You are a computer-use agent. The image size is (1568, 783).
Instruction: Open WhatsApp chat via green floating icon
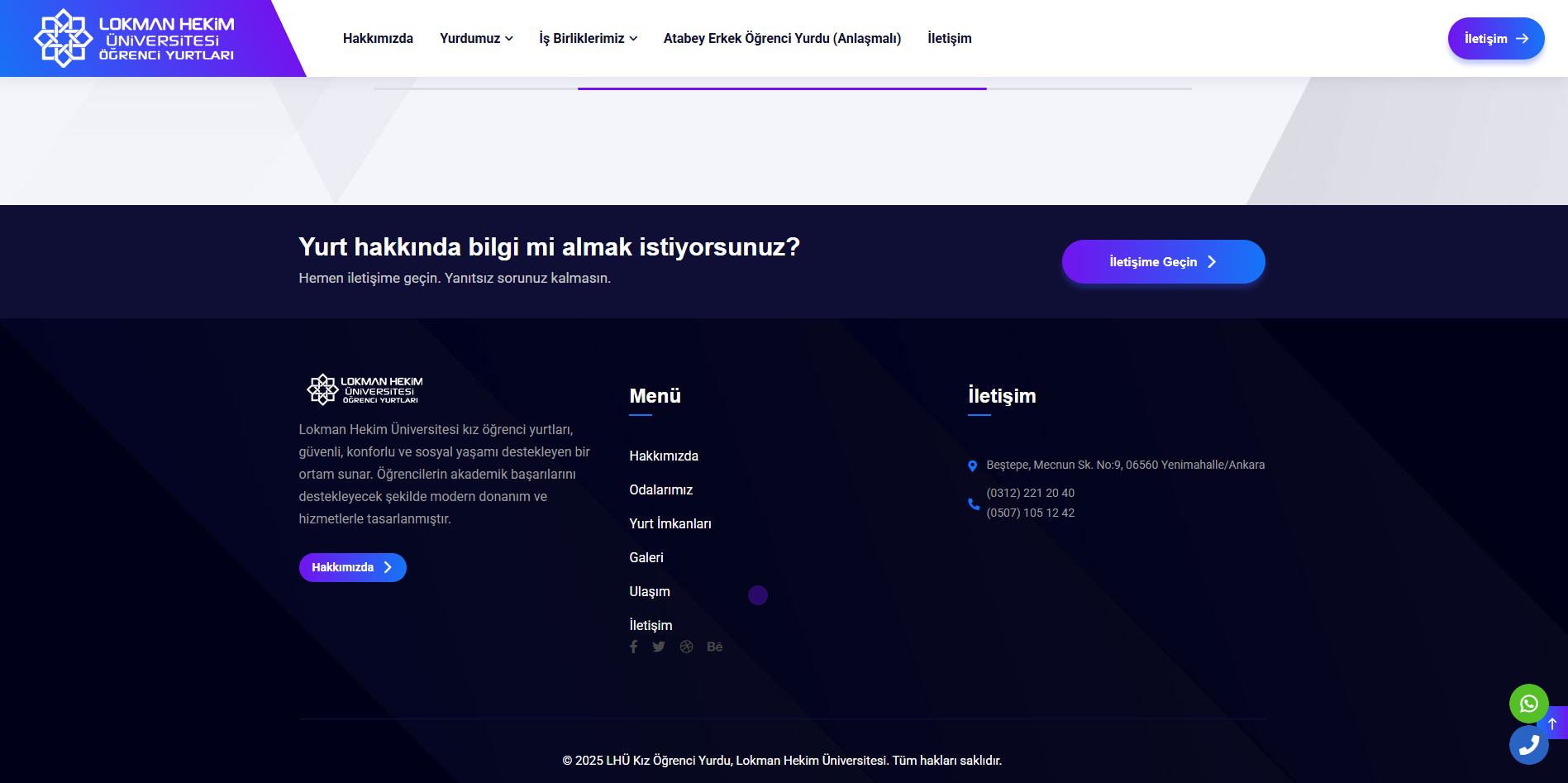(1528, 704)
